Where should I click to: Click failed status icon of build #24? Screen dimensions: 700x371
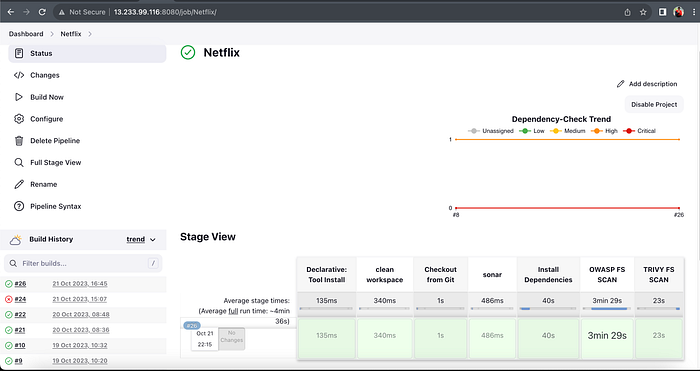[8, 299]
